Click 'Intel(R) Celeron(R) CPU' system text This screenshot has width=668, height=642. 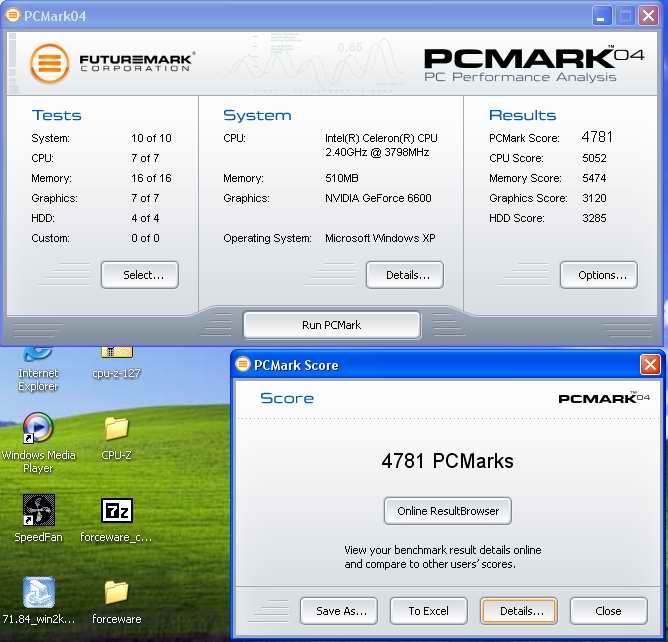(x=381, y=138)
